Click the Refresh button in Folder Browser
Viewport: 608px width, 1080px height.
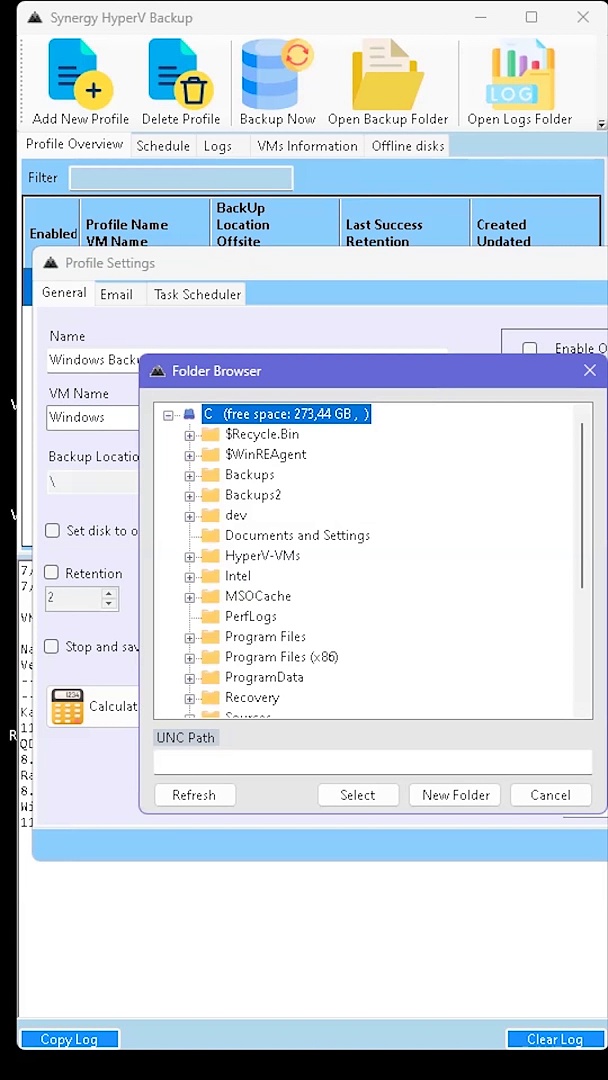click(194, 795)
